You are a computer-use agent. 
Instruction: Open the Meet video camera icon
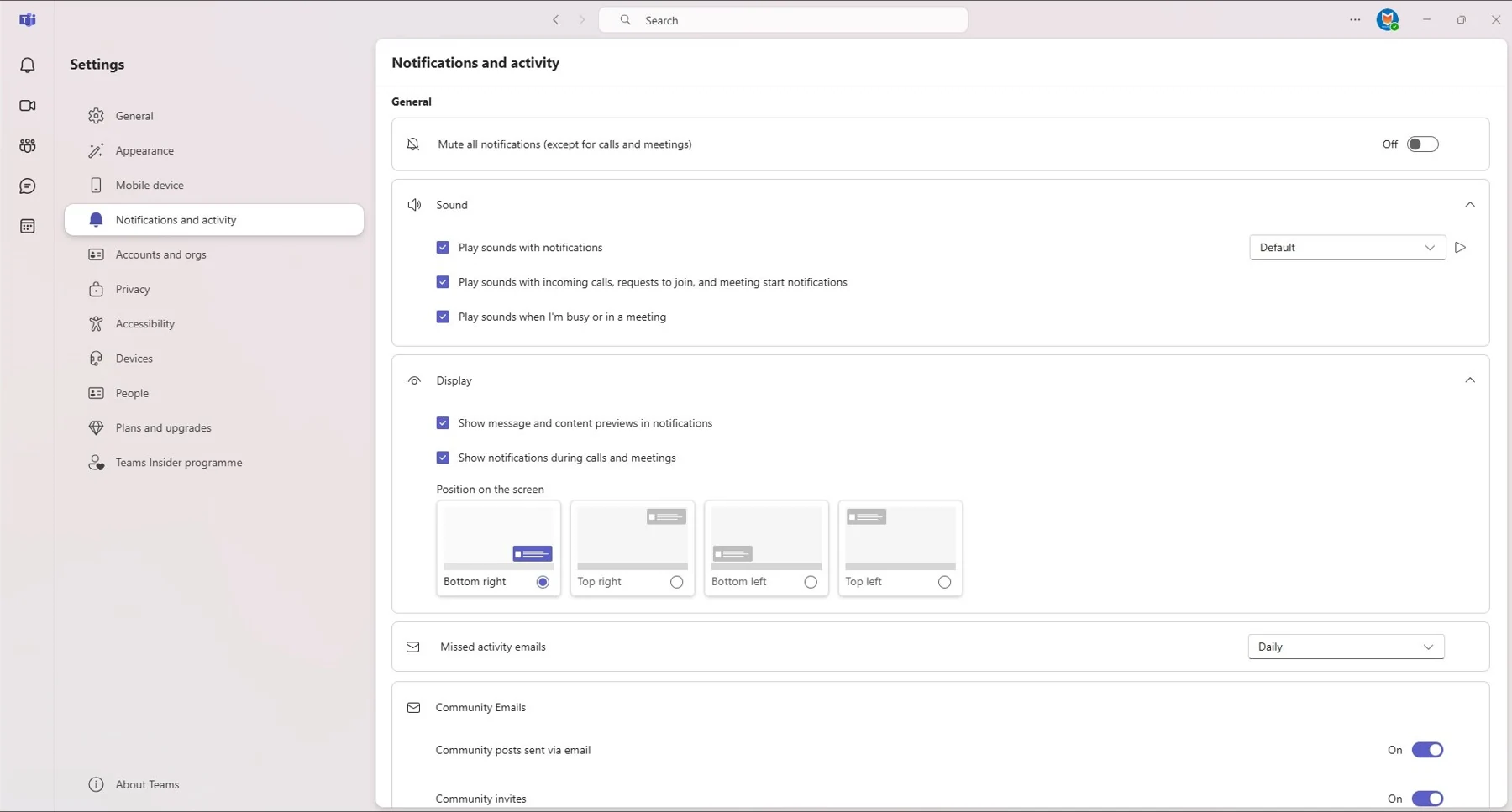[x=28, y=106]
